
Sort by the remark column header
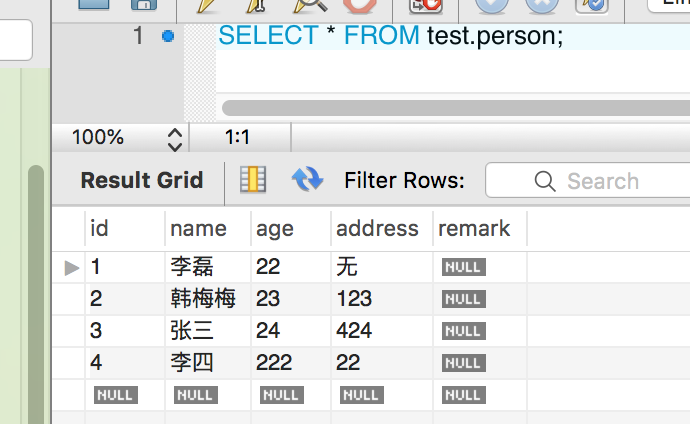point(480,229)
